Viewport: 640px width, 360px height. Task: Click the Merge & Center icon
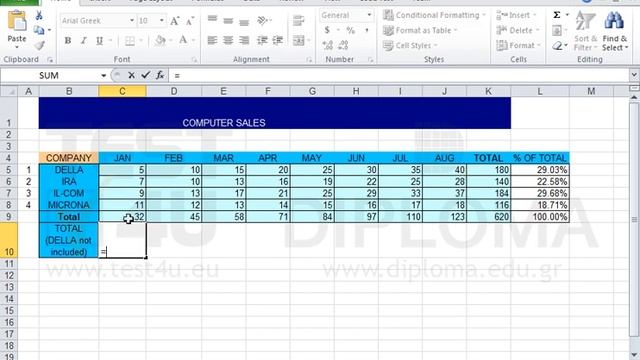299,40
